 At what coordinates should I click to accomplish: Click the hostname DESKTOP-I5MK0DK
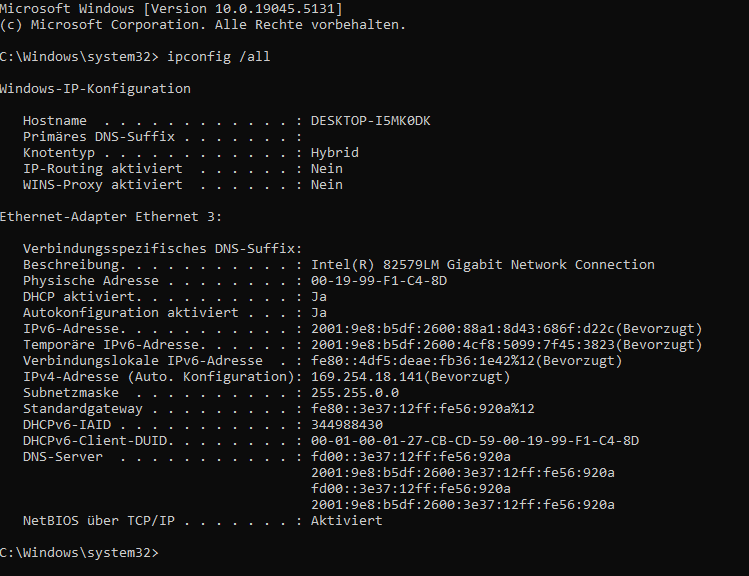pyautogui.click(x=371, y=121)
